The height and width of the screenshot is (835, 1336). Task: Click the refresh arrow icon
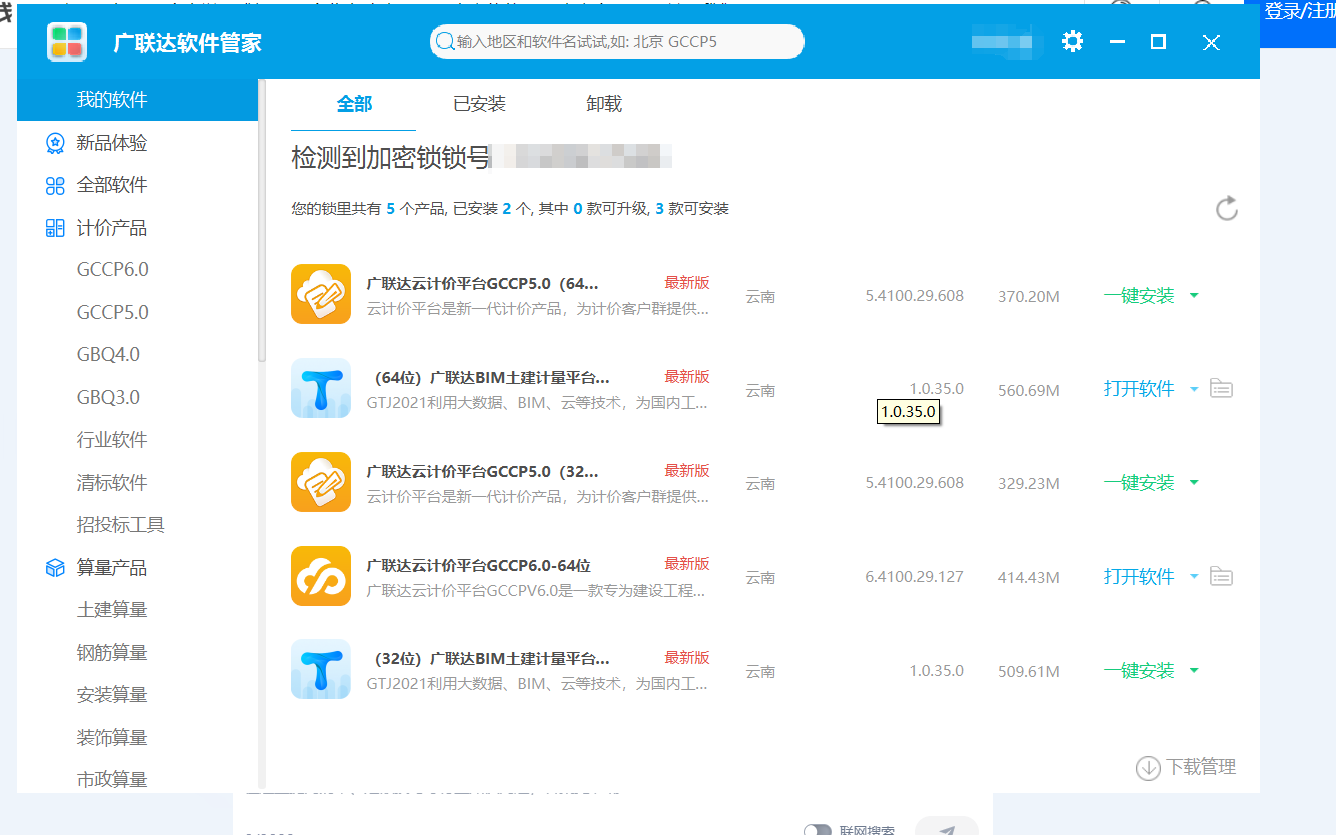[x=1227, y=208]
